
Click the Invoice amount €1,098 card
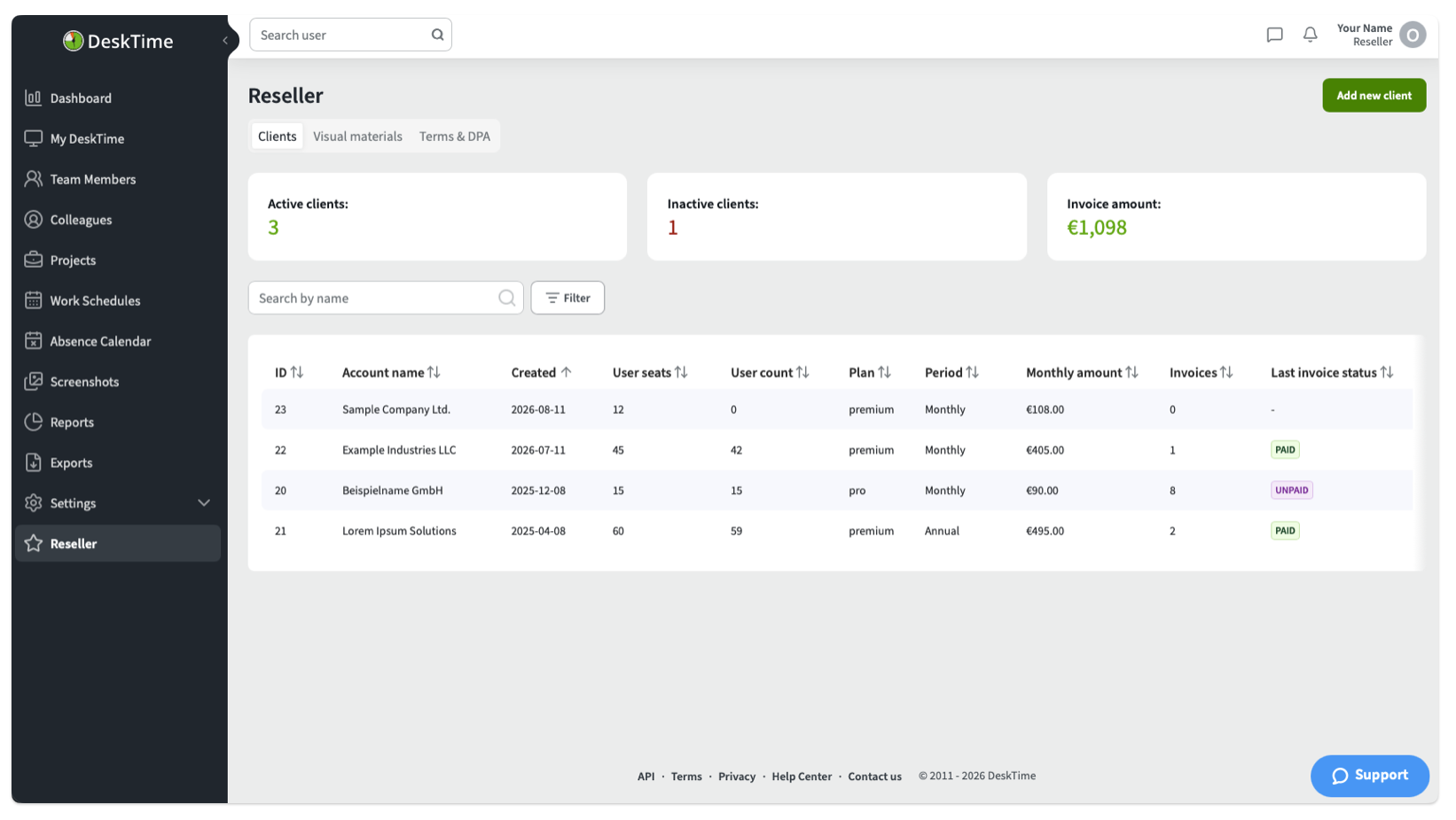pyautogui.click(x=1236, y=216)
